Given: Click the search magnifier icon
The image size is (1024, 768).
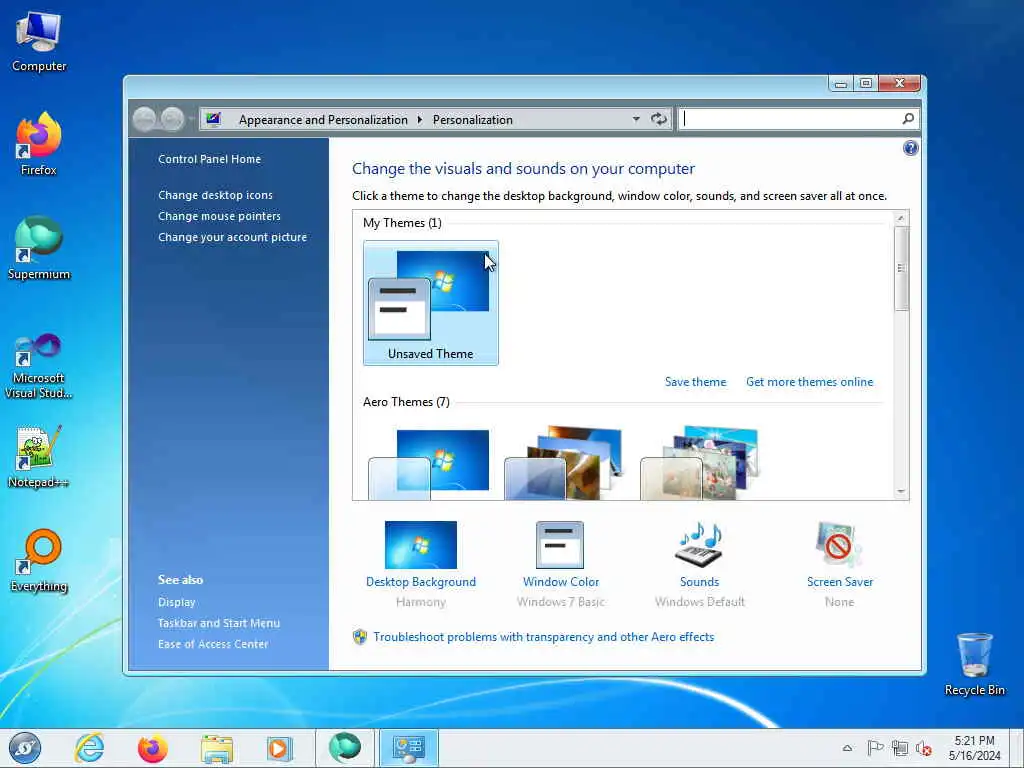Looking at the screenshot, I should pyautogui.click(x=908, y=119).
